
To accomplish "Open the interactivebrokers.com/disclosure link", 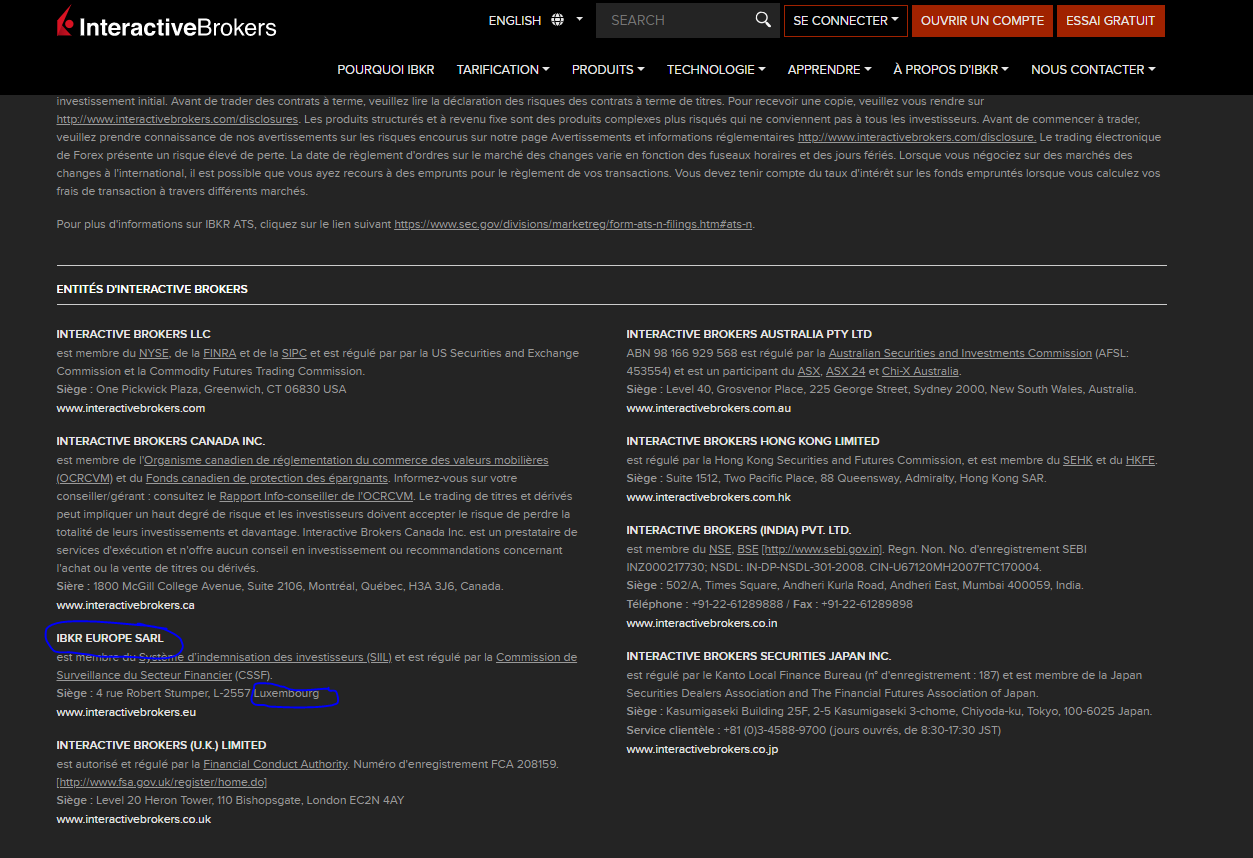I will tap(917, 137).
